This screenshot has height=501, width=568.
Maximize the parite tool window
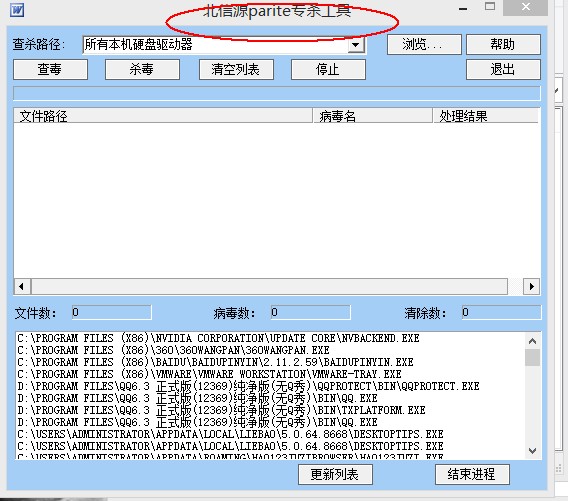click(490, 7)
